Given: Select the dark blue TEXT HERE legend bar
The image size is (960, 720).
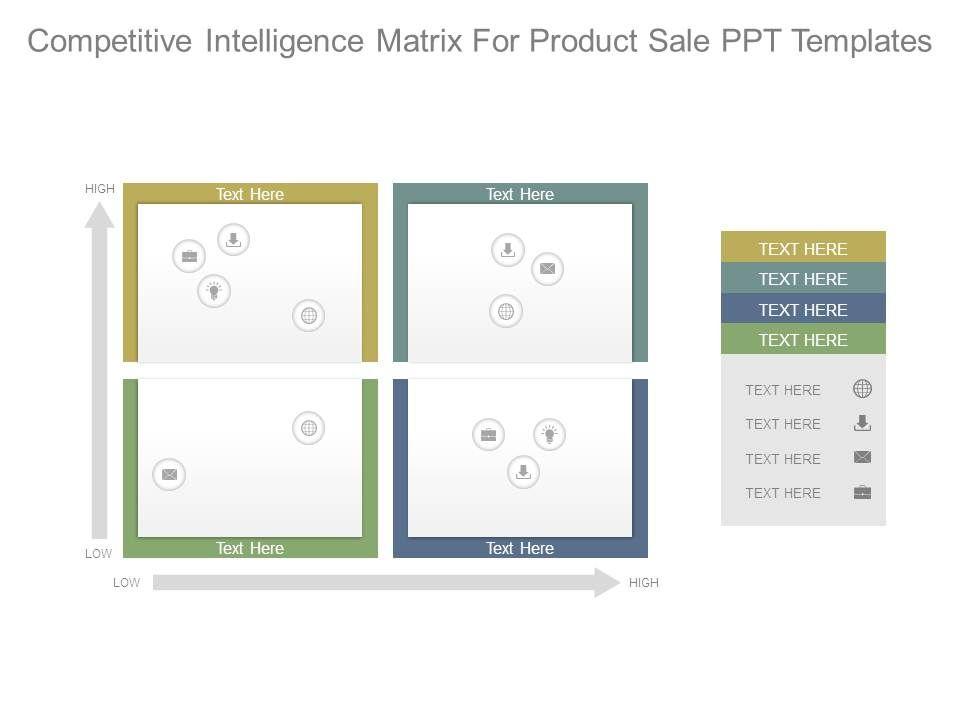Looking at the screenshot, I should tap(803, 309).
